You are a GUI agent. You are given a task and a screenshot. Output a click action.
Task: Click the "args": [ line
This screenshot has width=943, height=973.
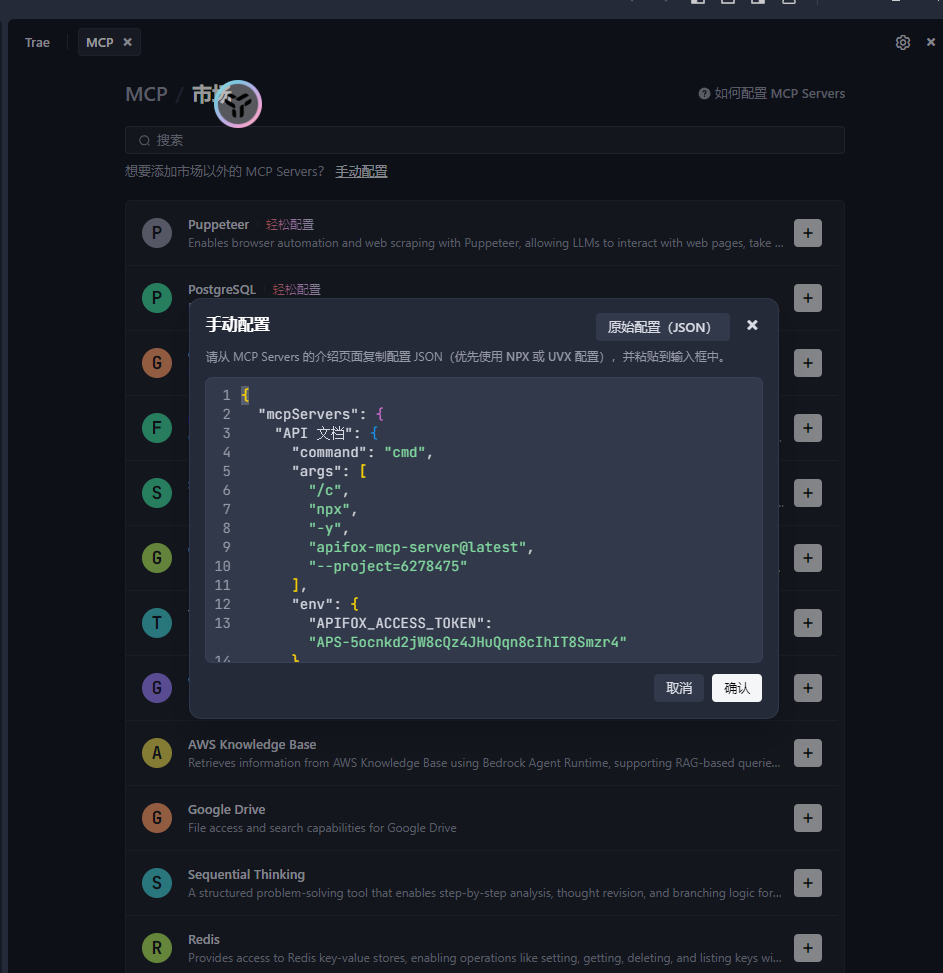pos(329,472)
